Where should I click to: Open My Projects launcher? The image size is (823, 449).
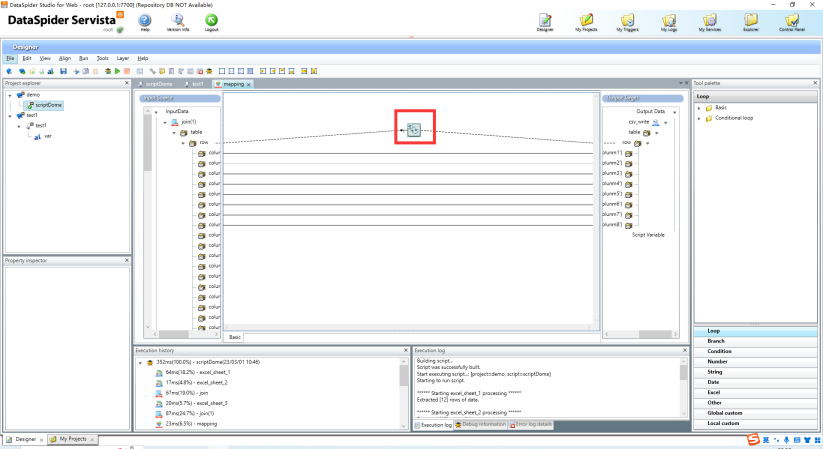586,20
